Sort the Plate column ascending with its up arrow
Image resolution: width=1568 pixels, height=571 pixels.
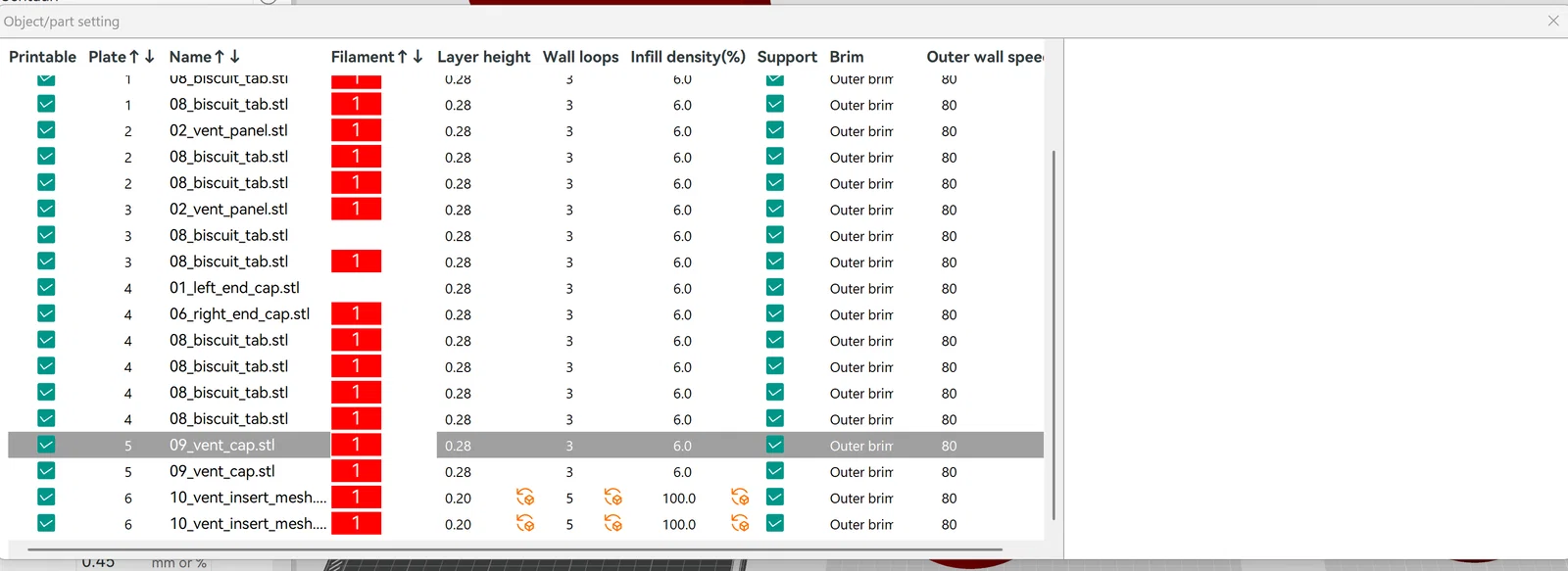click(134, 57)
